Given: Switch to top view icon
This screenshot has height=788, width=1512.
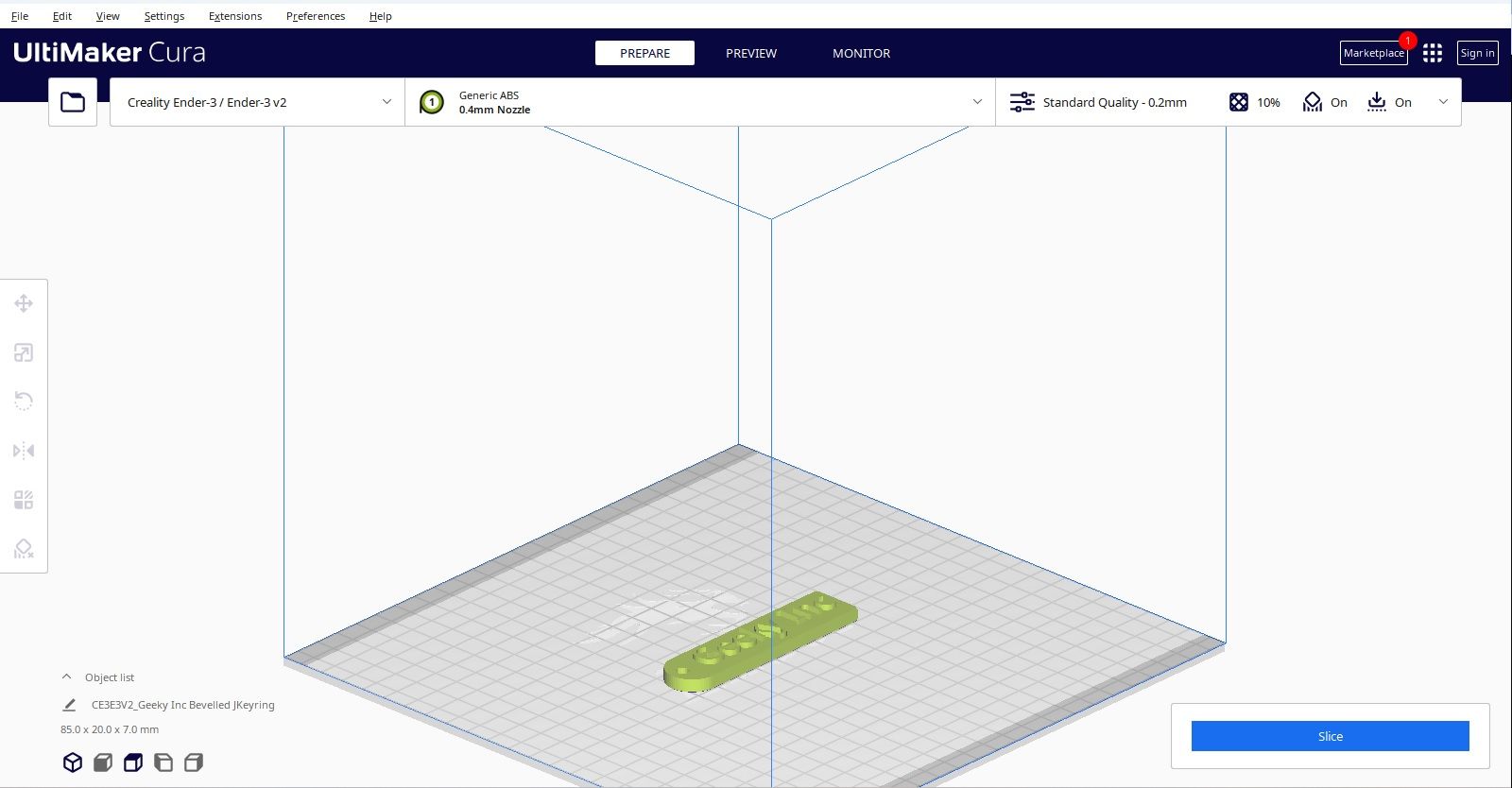Looking at the screenshot, I should coord(133,762).
